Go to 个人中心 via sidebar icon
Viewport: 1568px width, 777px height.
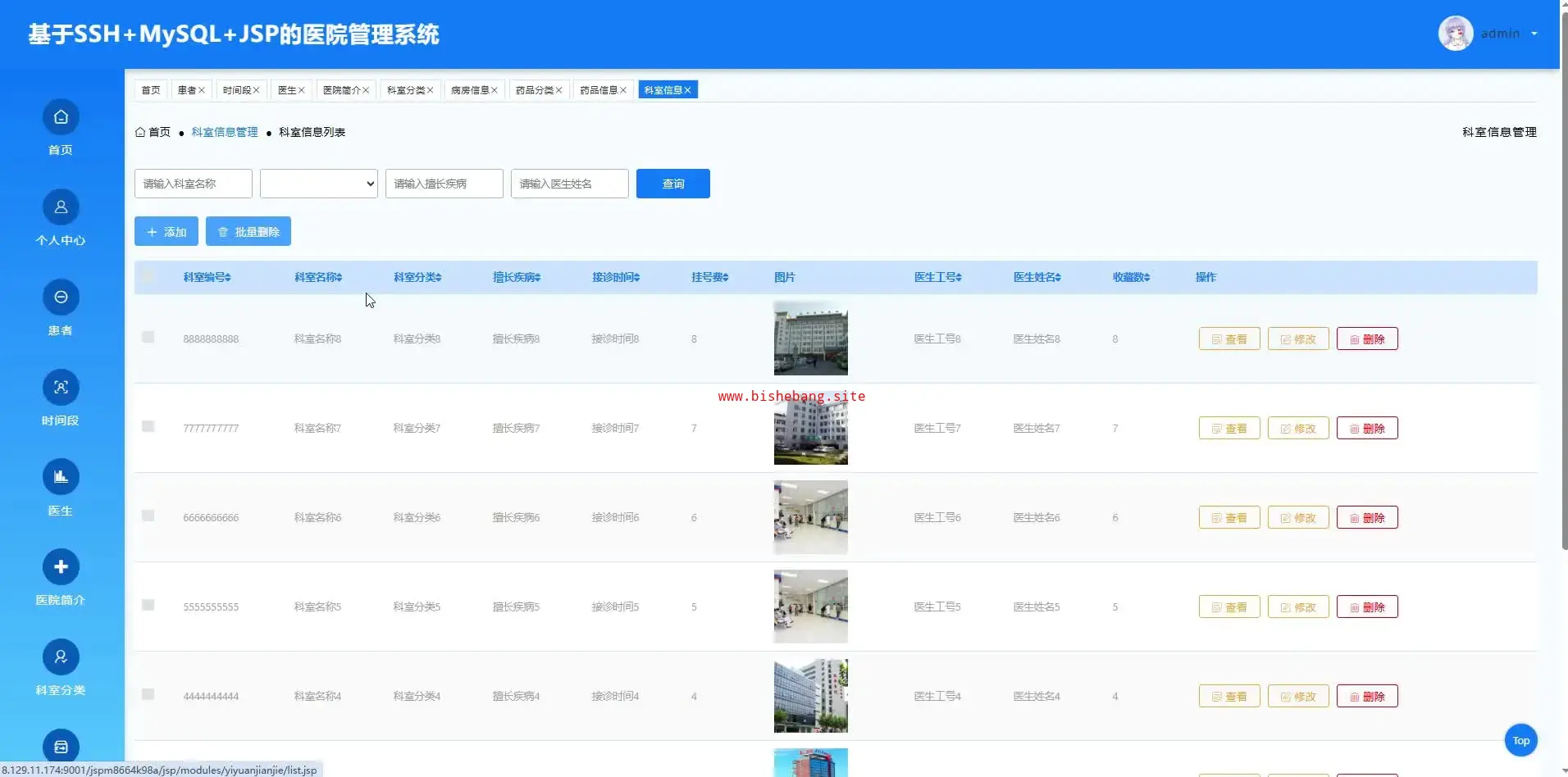tap(61, 207)
